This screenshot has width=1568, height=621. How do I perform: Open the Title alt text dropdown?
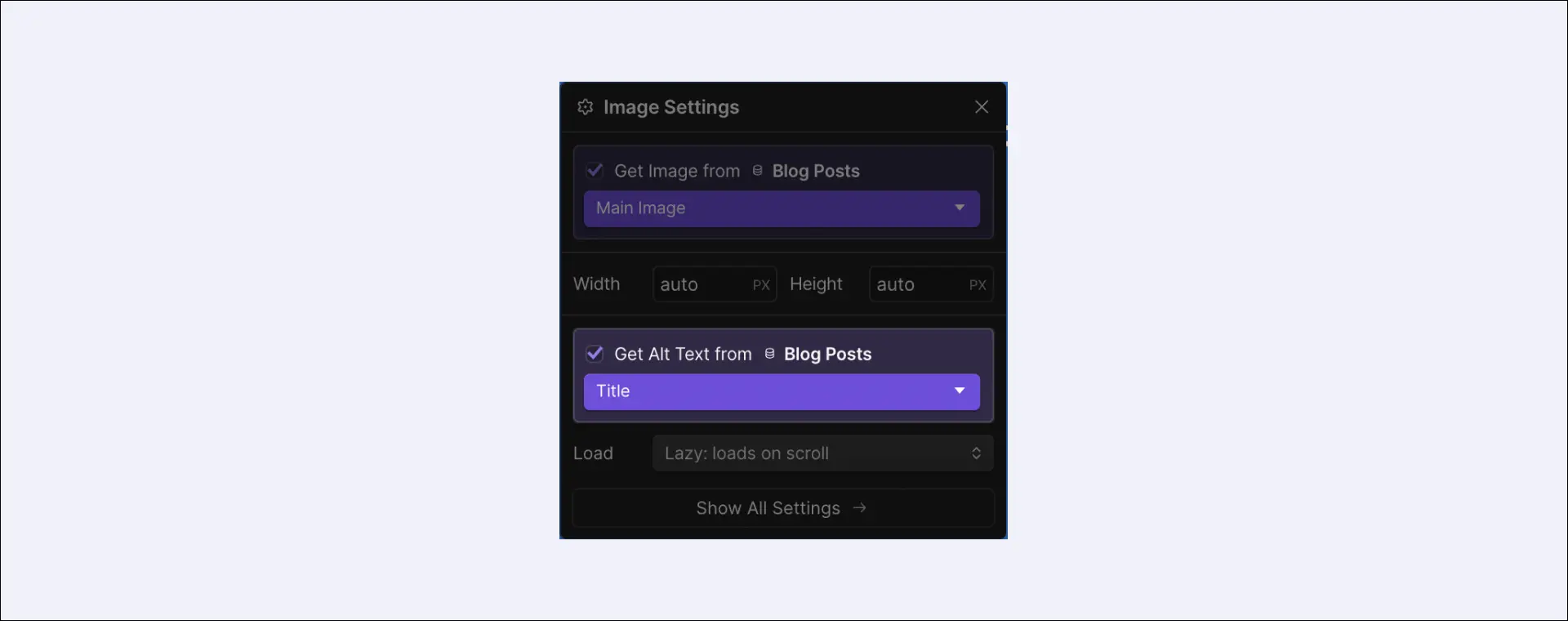click(782, 391)
